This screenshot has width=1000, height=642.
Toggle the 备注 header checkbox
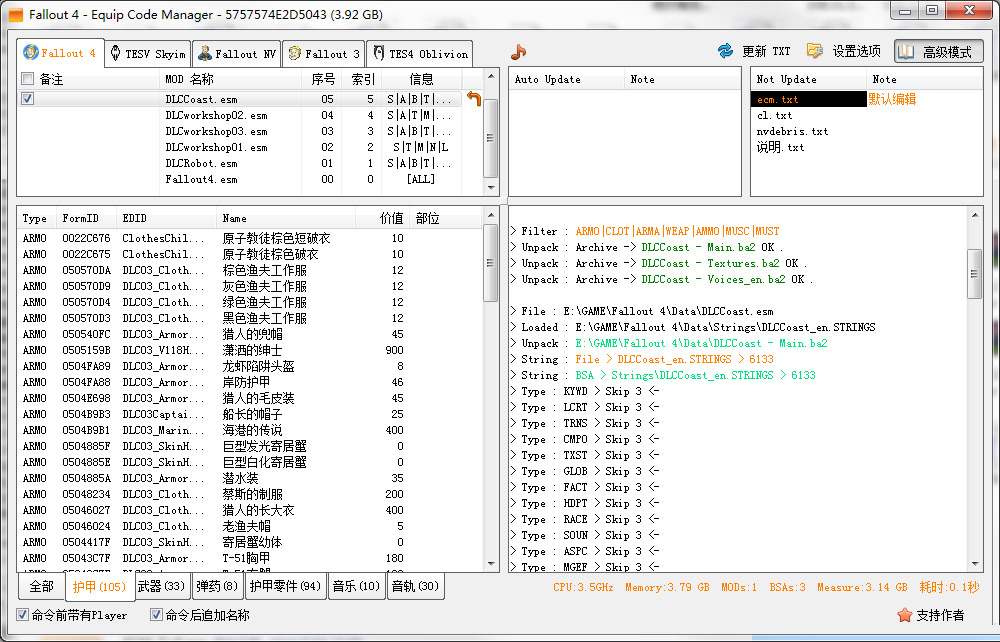[x=27, y=78]
